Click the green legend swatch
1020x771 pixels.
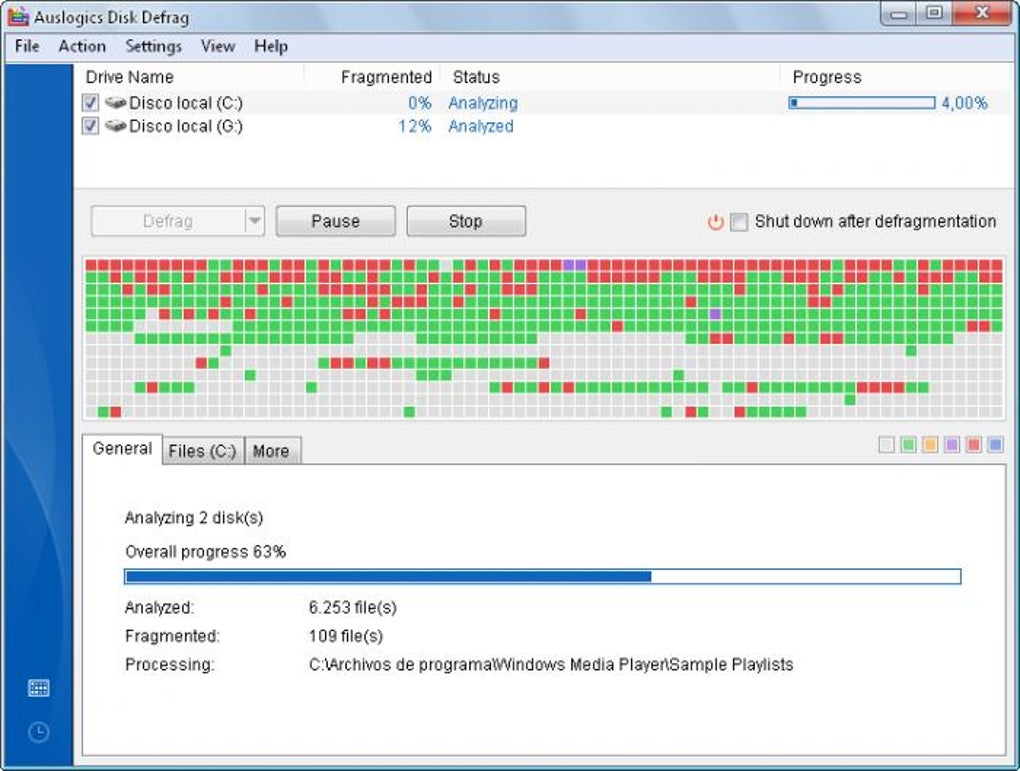908,445
